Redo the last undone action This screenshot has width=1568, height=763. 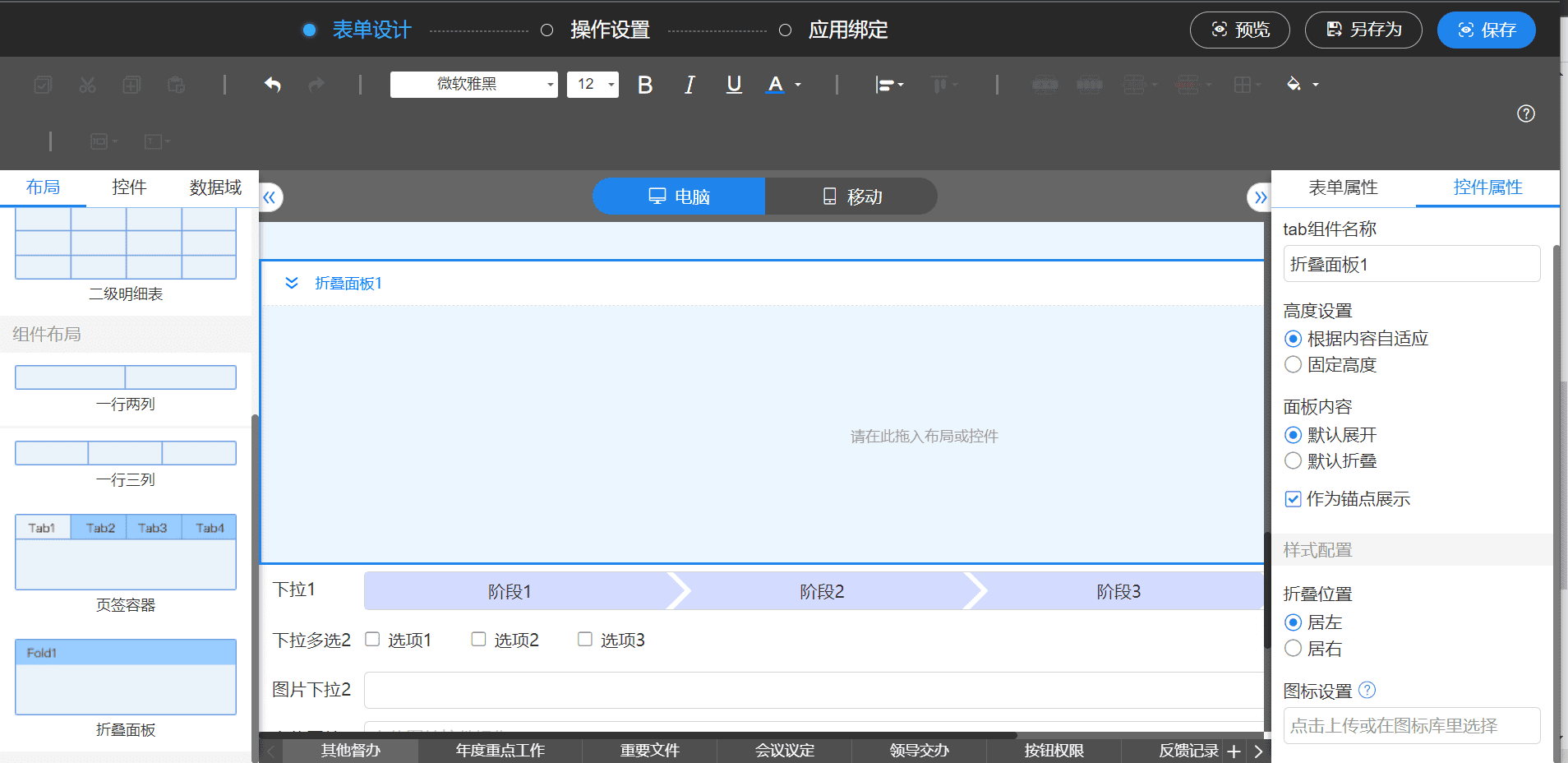click(x=316, y=85)
